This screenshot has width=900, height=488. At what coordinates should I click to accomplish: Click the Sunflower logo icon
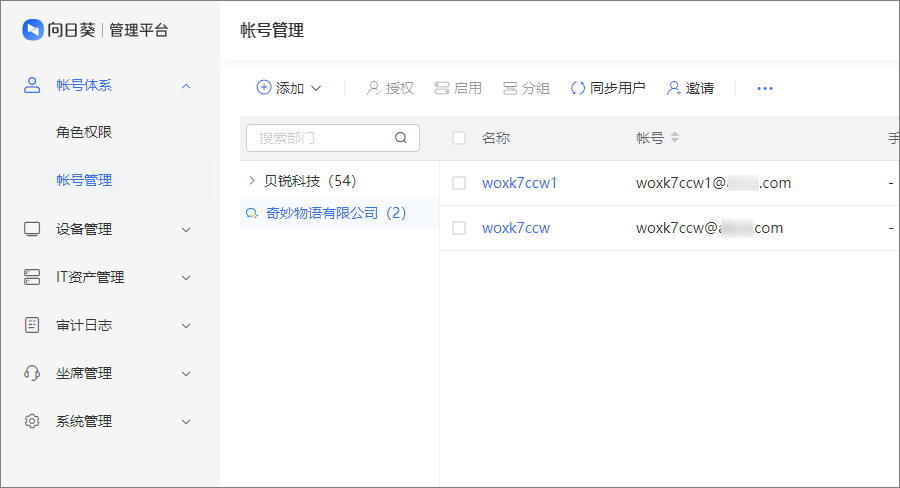(x=33, y=30)
